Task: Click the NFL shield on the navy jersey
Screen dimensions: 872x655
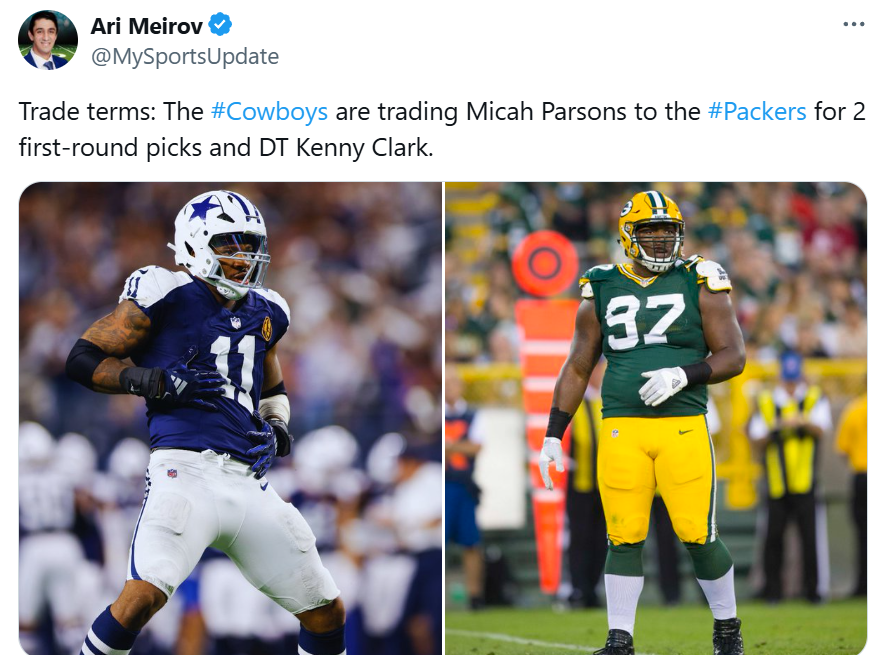Action: click(x=236, y=322)
